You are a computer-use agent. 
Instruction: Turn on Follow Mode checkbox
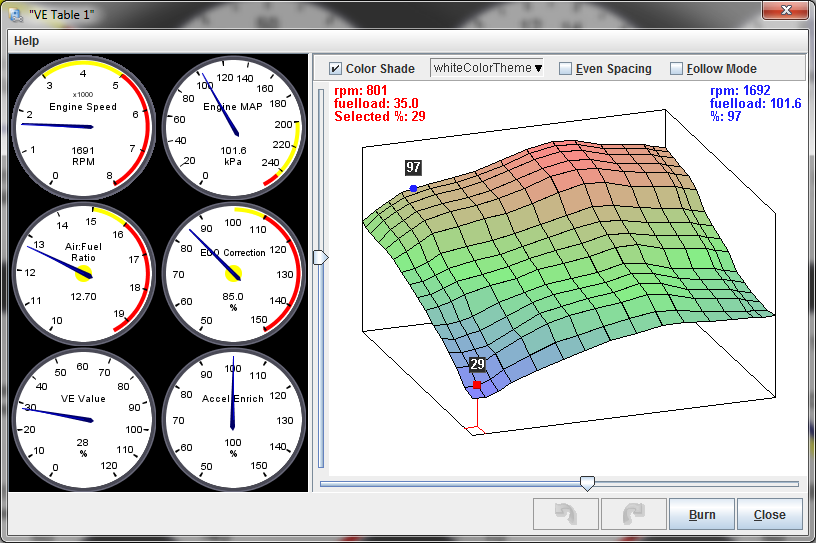click(677, 69)
